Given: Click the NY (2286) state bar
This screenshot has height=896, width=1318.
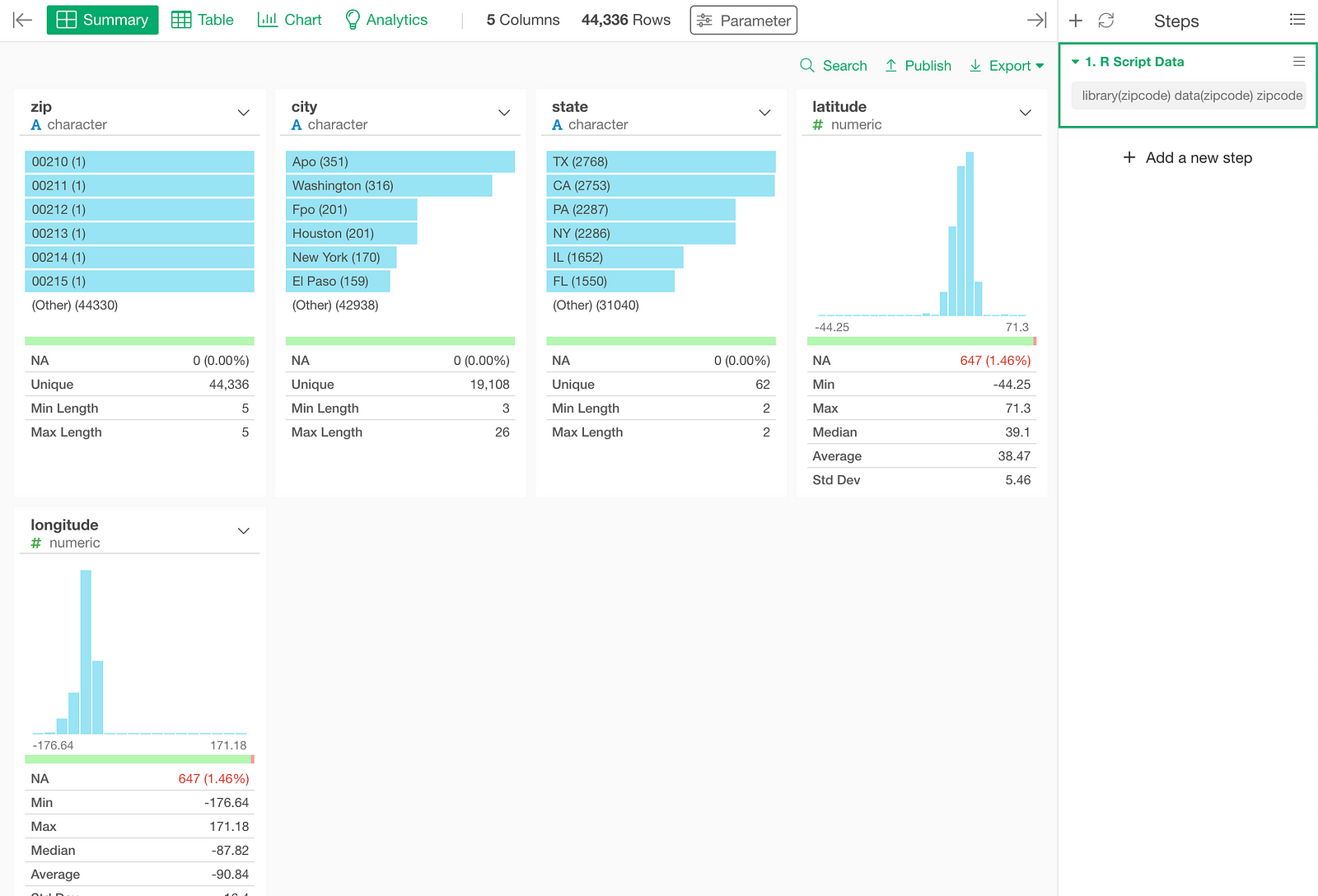Looking at the screenshot, I should 641,233.
